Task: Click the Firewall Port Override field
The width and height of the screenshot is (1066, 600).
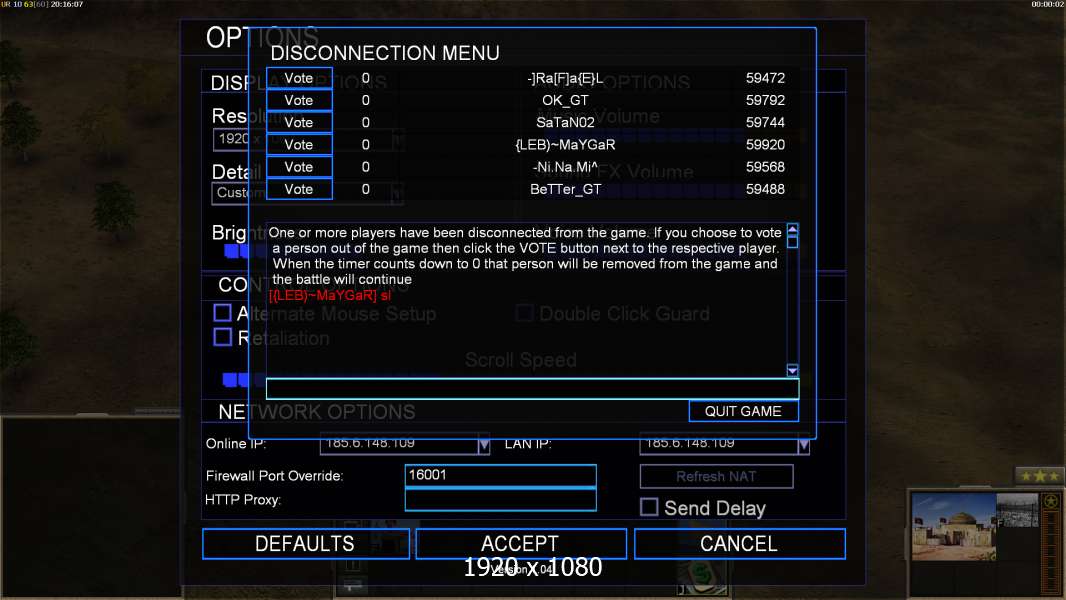Action: (x=500, y=476)
